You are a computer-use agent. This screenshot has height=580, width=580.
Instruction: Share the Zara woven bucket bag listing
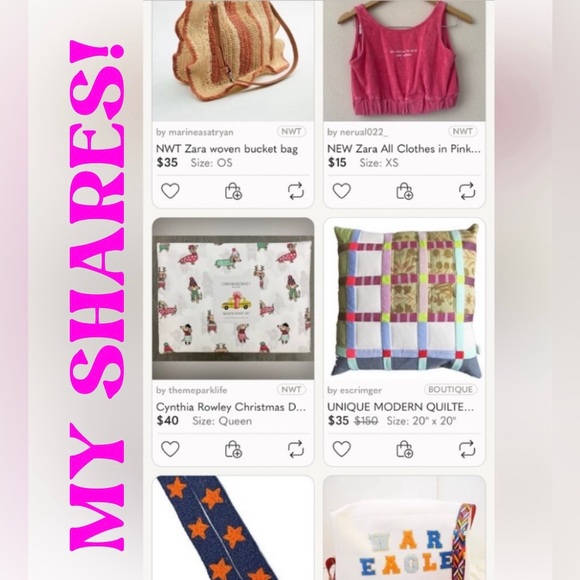(x=296, y=191)
